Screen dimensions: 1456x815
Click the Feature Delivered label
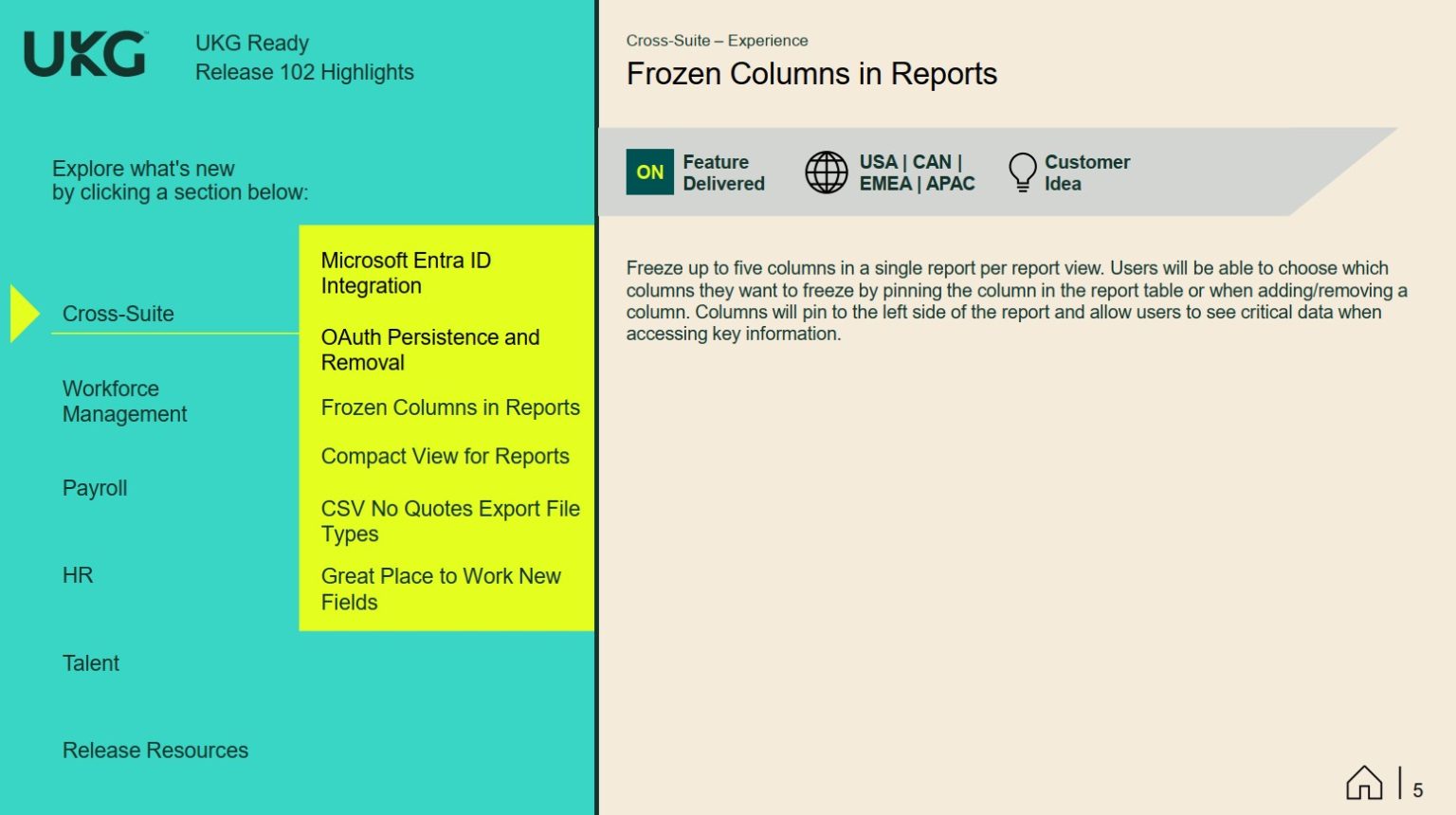pyautogui.click(x=723, y=172)
